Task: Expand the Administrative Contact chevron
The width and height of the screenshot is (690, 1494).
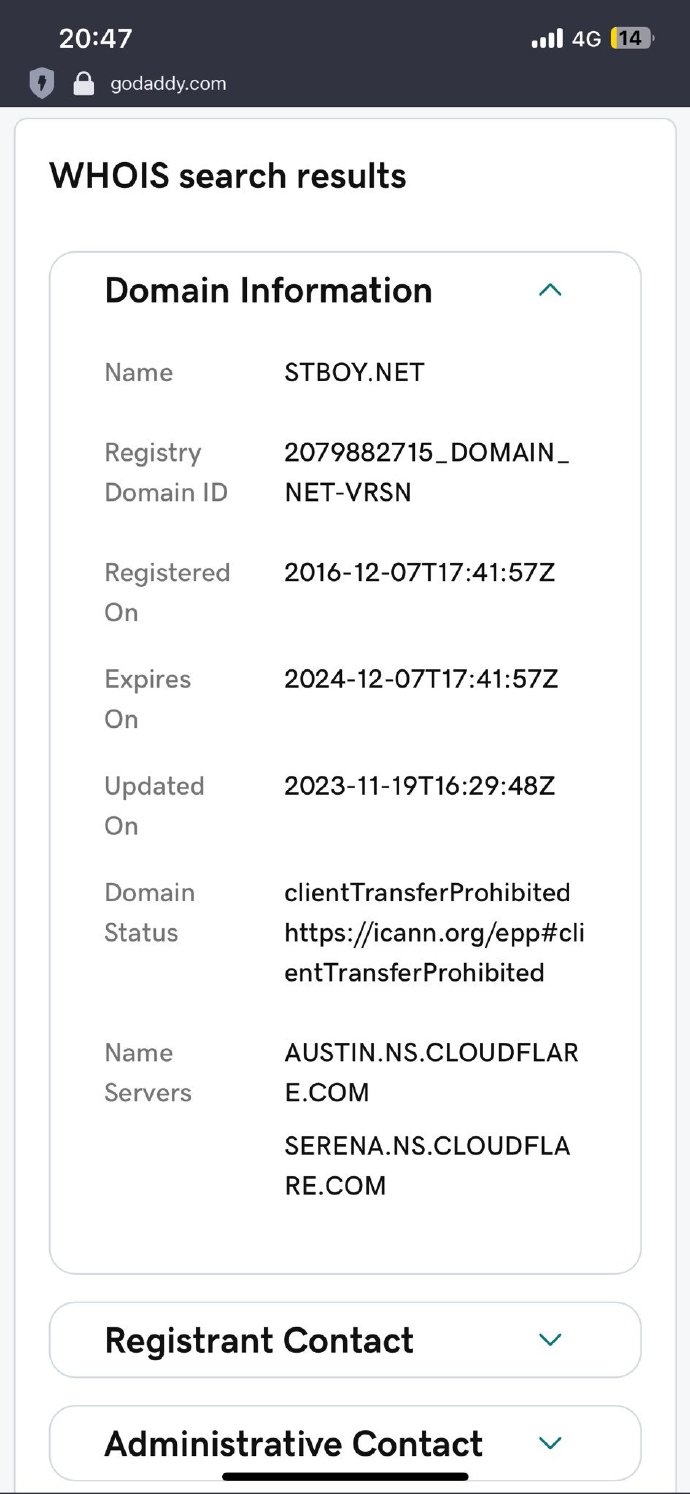Action: click(x=550, y=1443)
